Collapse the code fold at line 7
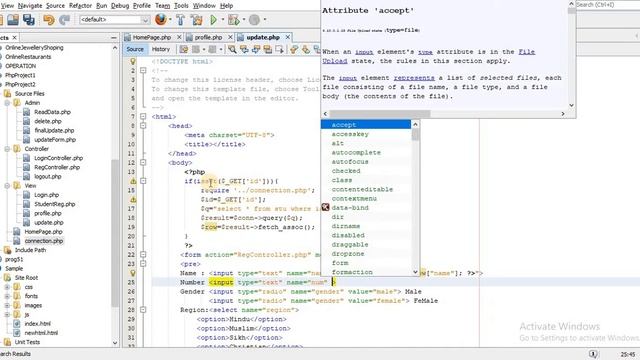 coord(143,116)
